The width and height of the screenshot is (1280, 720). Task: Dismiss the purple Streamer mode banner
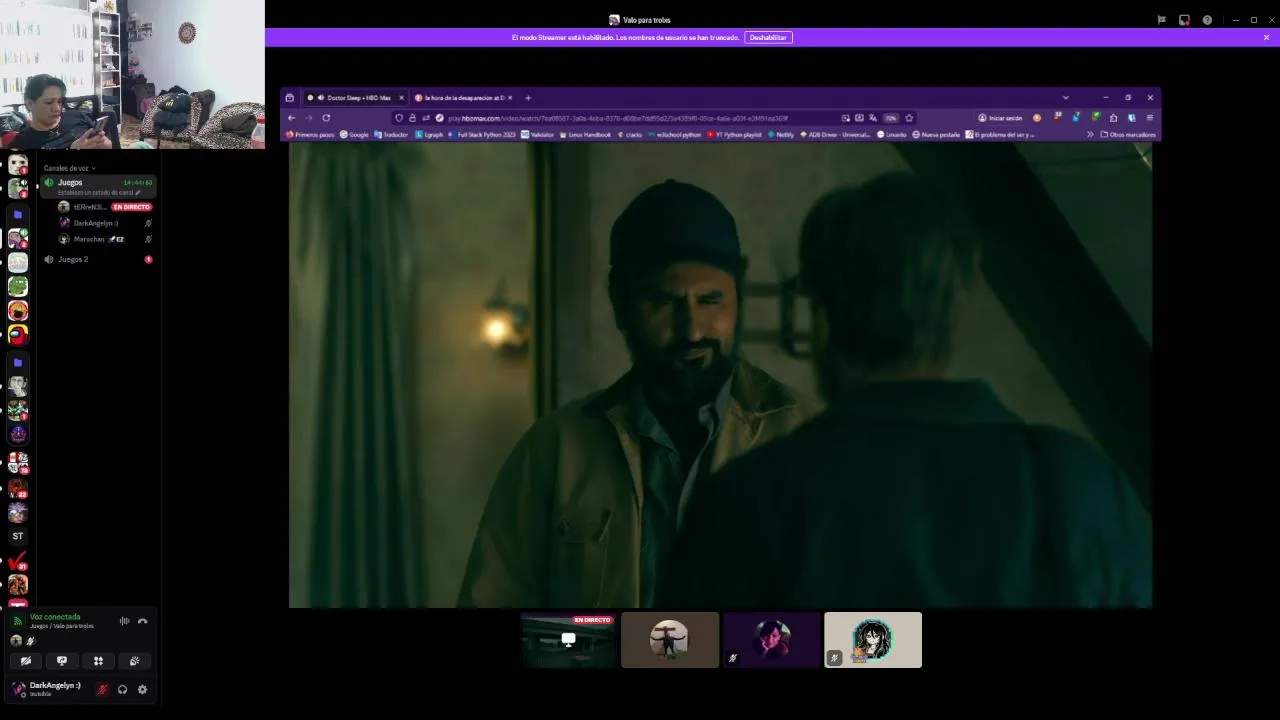pos(1266,37)
